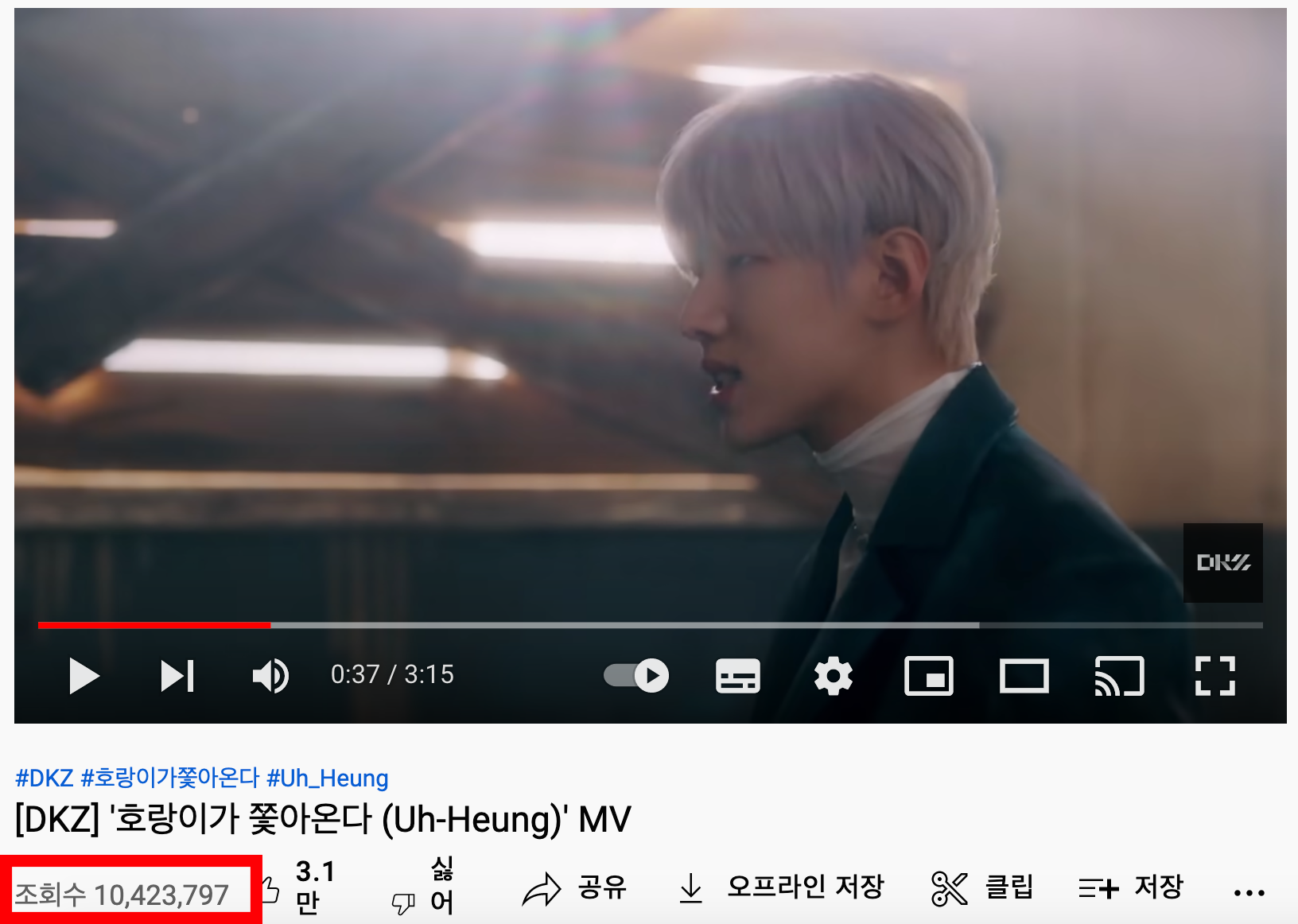Toggle subtitles closed captions button
The height and width of the screenshot is (924, 1298).
(737, 676)
